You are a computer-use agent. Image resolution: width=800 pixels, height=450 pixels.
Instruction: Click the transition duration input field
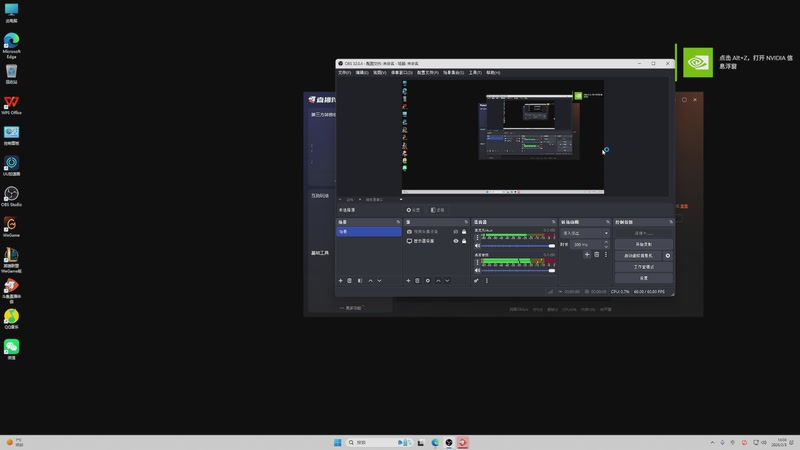click(586, 244)
